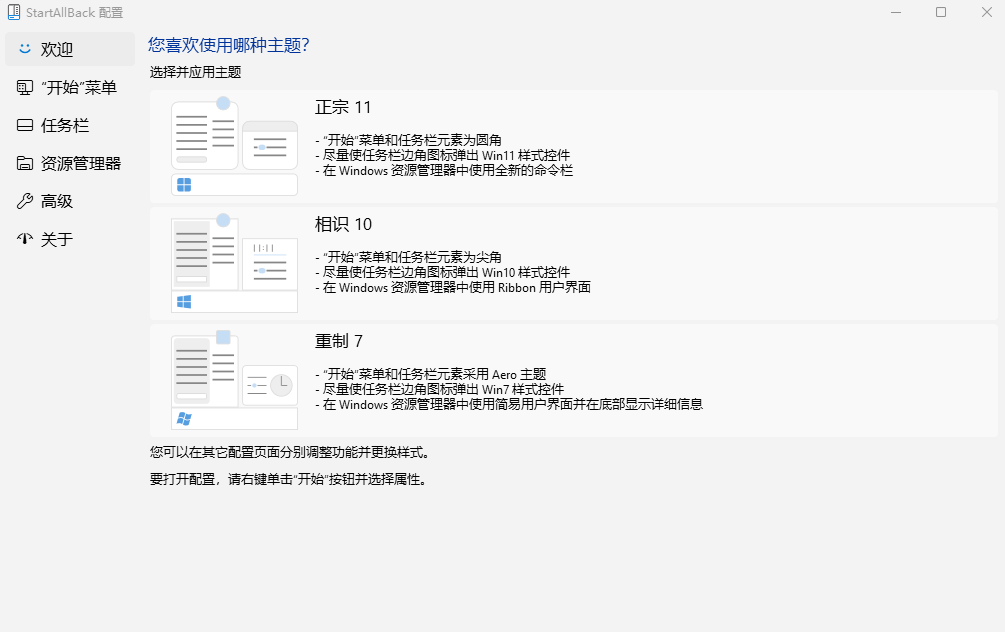Click the line about 元素为尖角
Image resolution: width=1005 pixels, height=632 pixels.
click(x=408, y=257)
